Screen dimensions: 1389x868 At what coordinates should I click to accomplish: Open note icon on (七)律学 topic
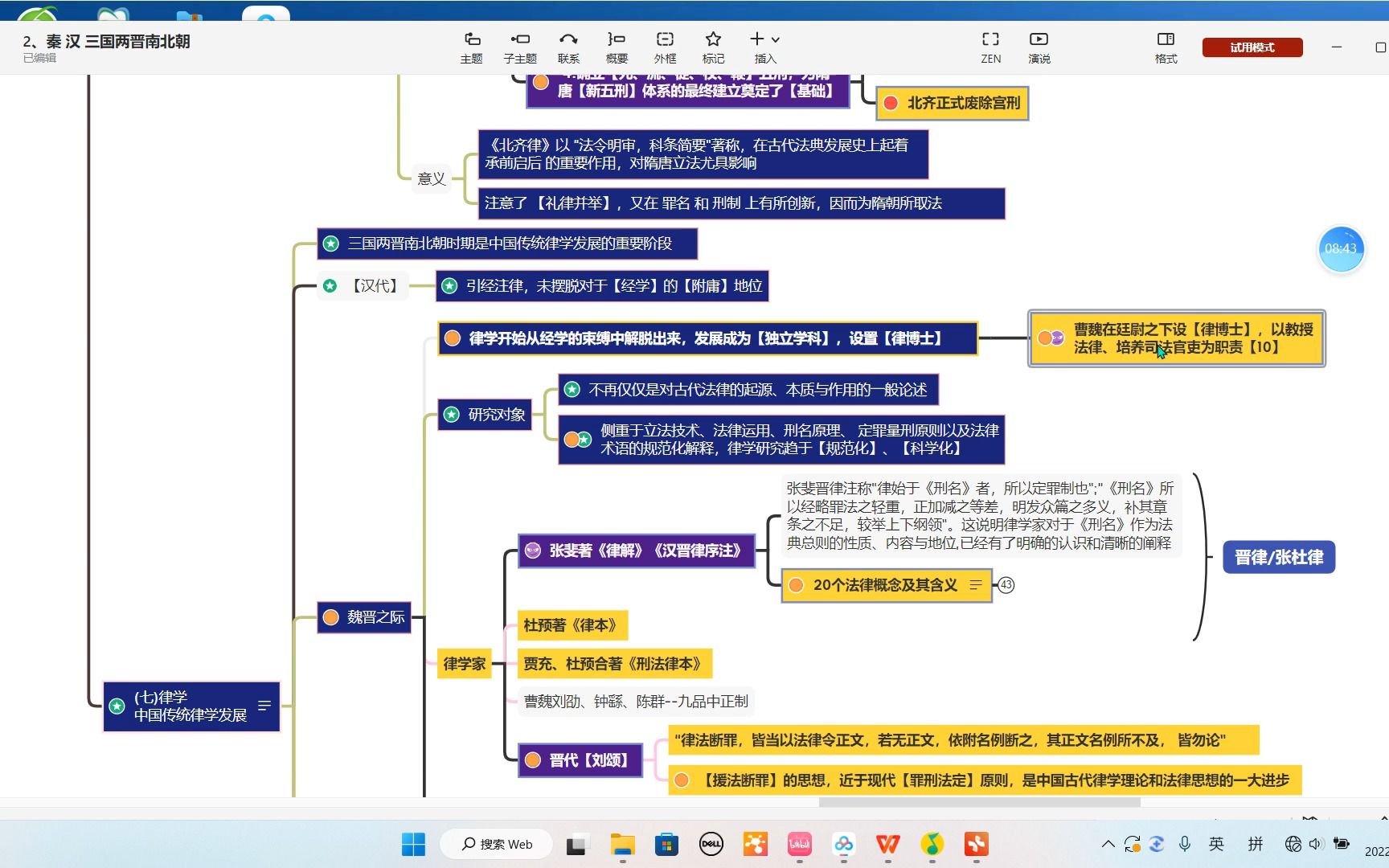(x=264, y=706)
